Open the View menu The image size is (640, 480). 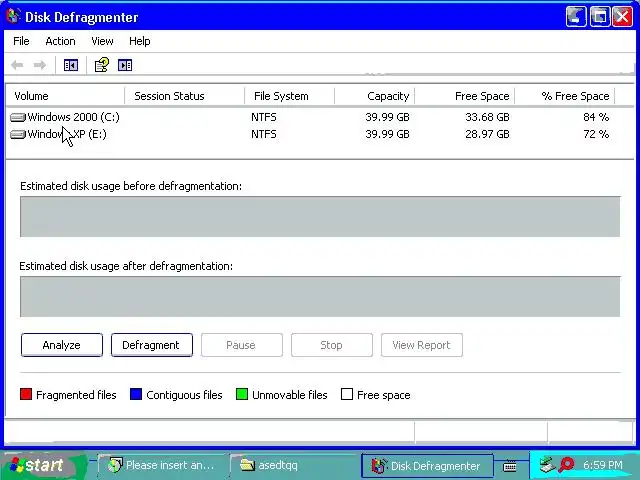[x=102, y=41]
